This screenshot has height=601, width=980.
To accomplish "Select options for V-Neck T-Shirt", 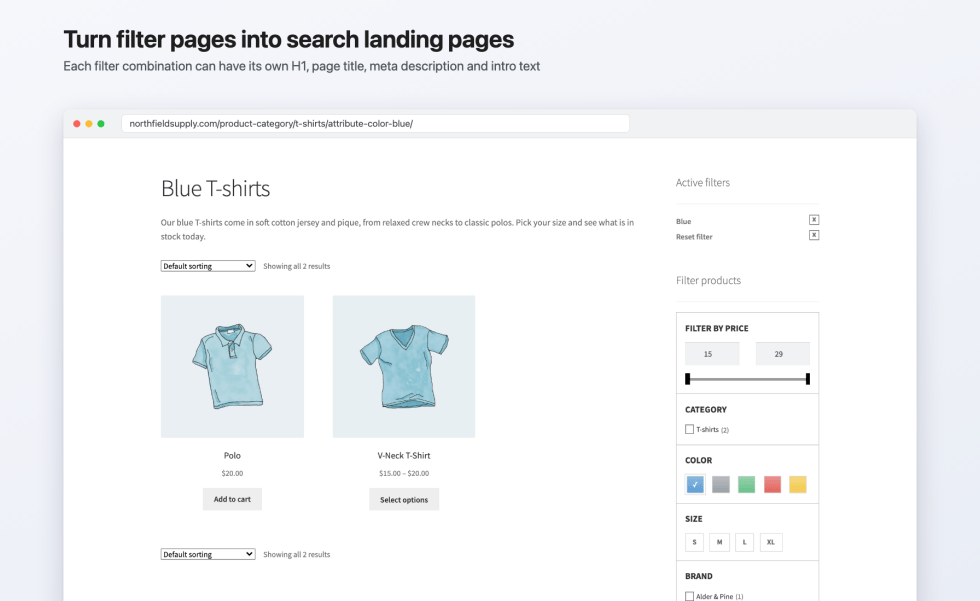I will (x=404, y=499).
